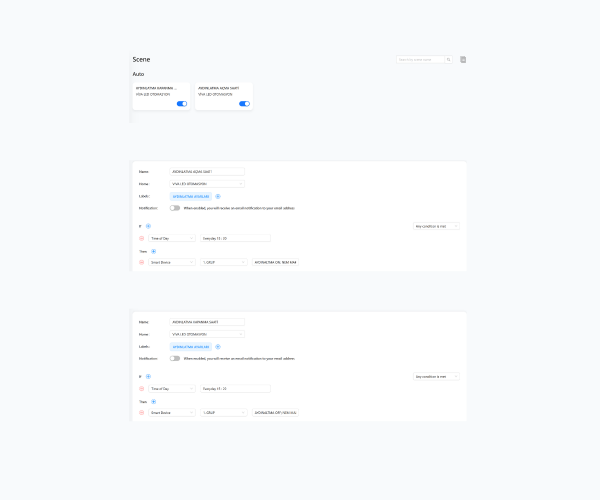This screenshot has height=500, width=600.
Task: Open the AYDINLATMA KAPANMA scene card title
Action: click(x=157, y=88)
